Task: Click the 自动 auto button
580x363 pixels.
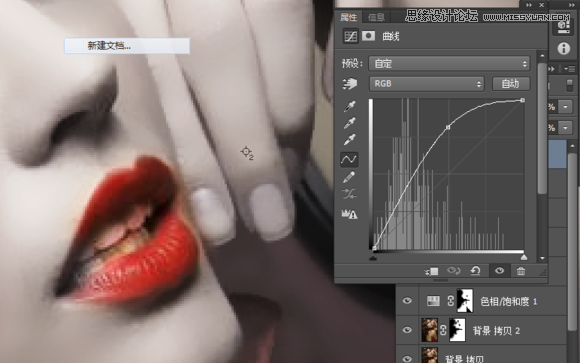Action: (x=510, y=84)
